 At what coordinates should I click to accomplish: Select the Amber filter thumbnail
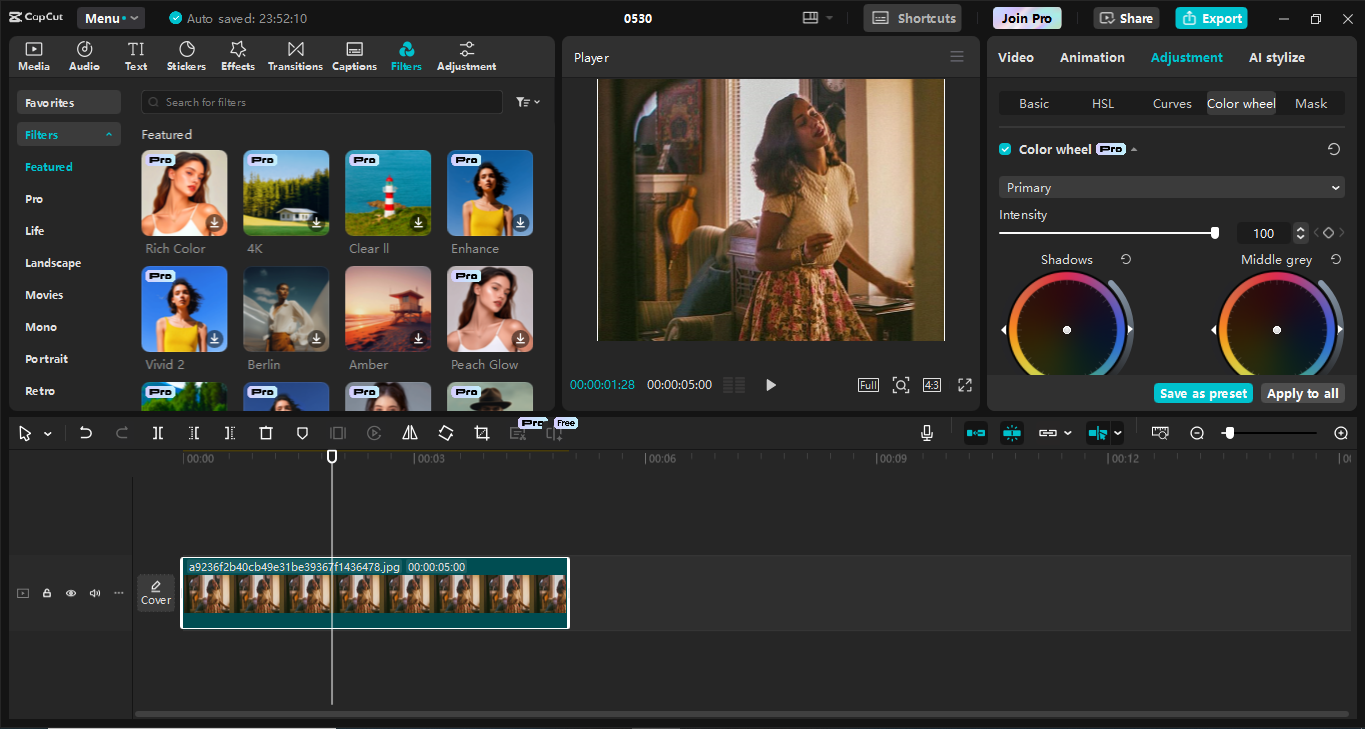(x=388, y=309)
